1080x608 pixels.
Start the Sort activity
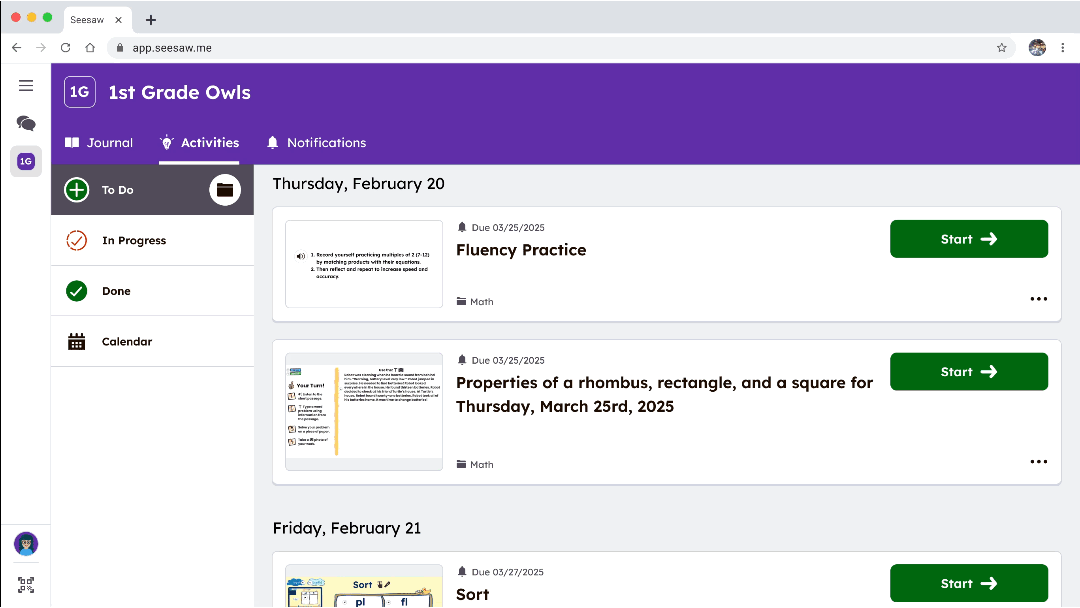[x=968, y=583]
